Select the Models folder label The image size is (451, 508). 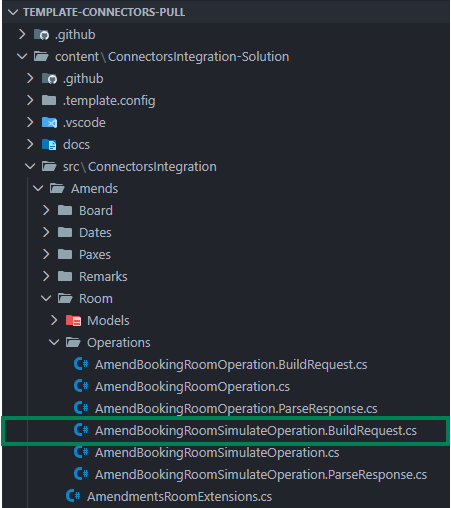[108, 321]
